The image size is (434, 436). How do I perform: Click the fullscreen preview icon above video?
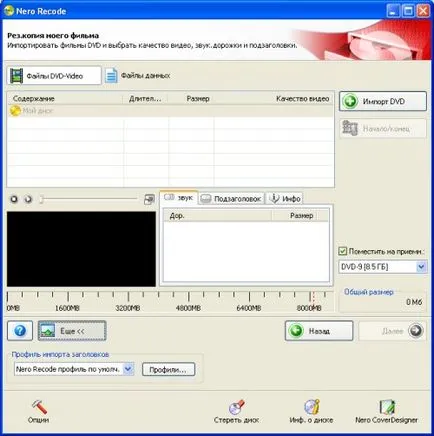(149, 199)
